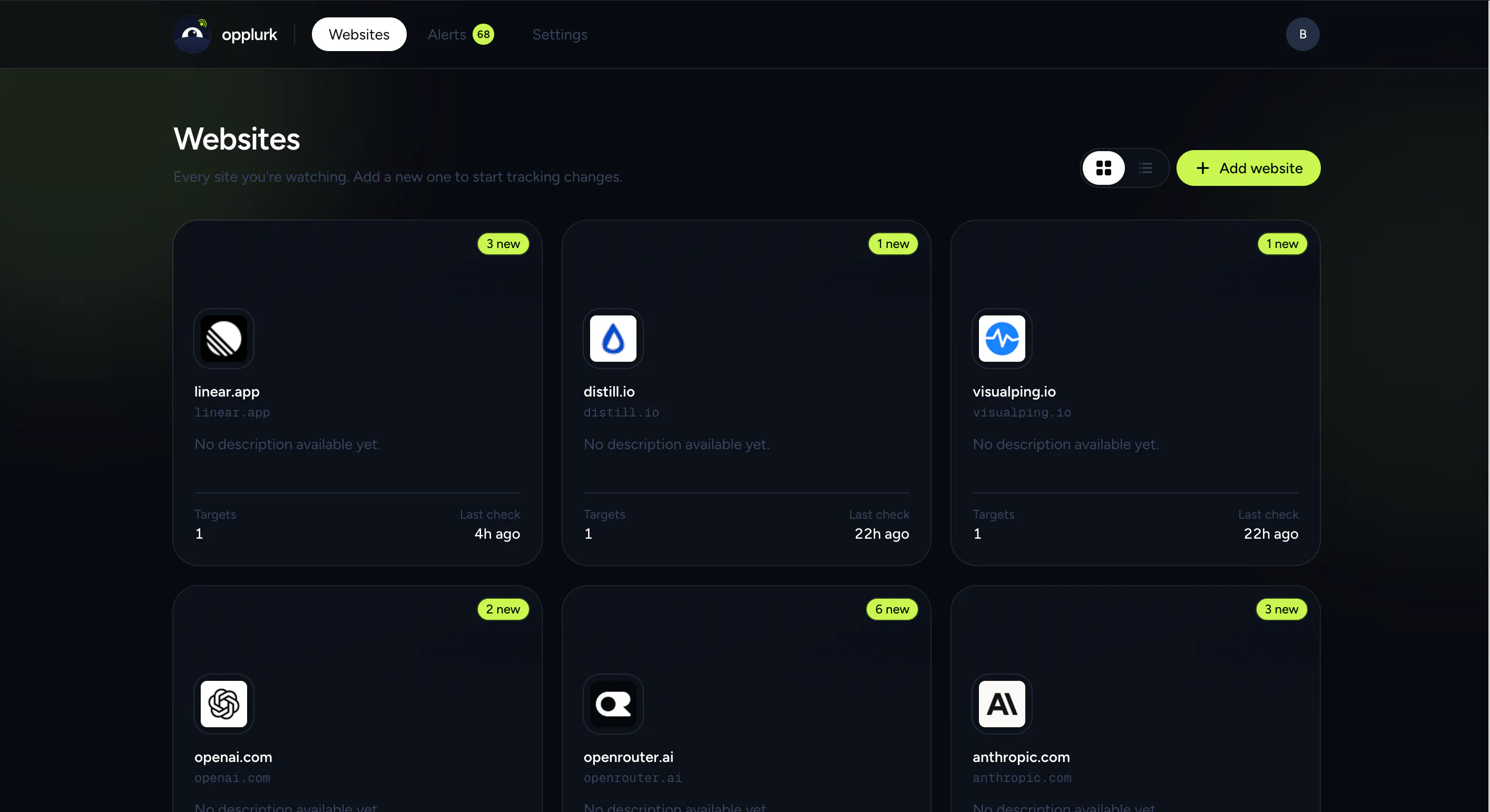This screenshot has height=812, width=1490.
Task: Click linear.app's No description available text
Action: [287, 444]
